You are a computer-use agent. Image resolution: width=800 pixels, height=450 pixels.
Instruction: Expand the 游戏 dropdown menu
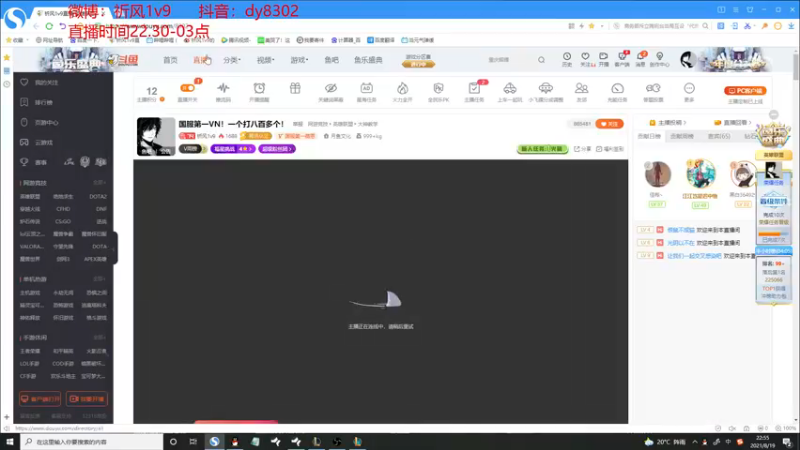coord(299,60)
